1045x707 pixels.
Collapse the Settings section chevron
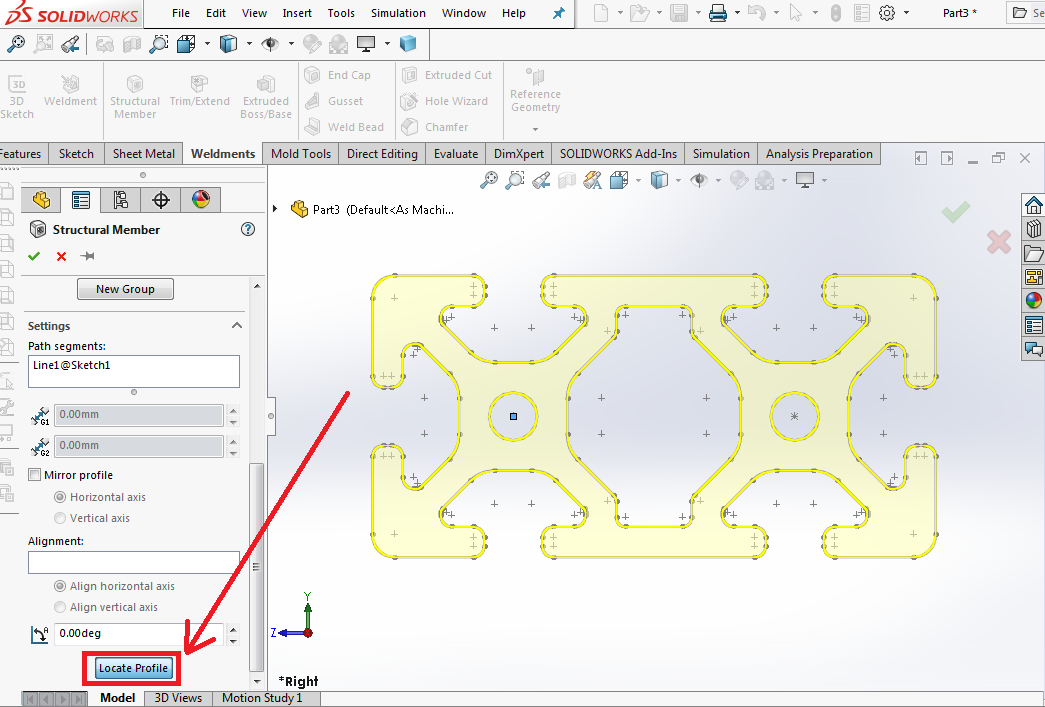coord(237,326)
